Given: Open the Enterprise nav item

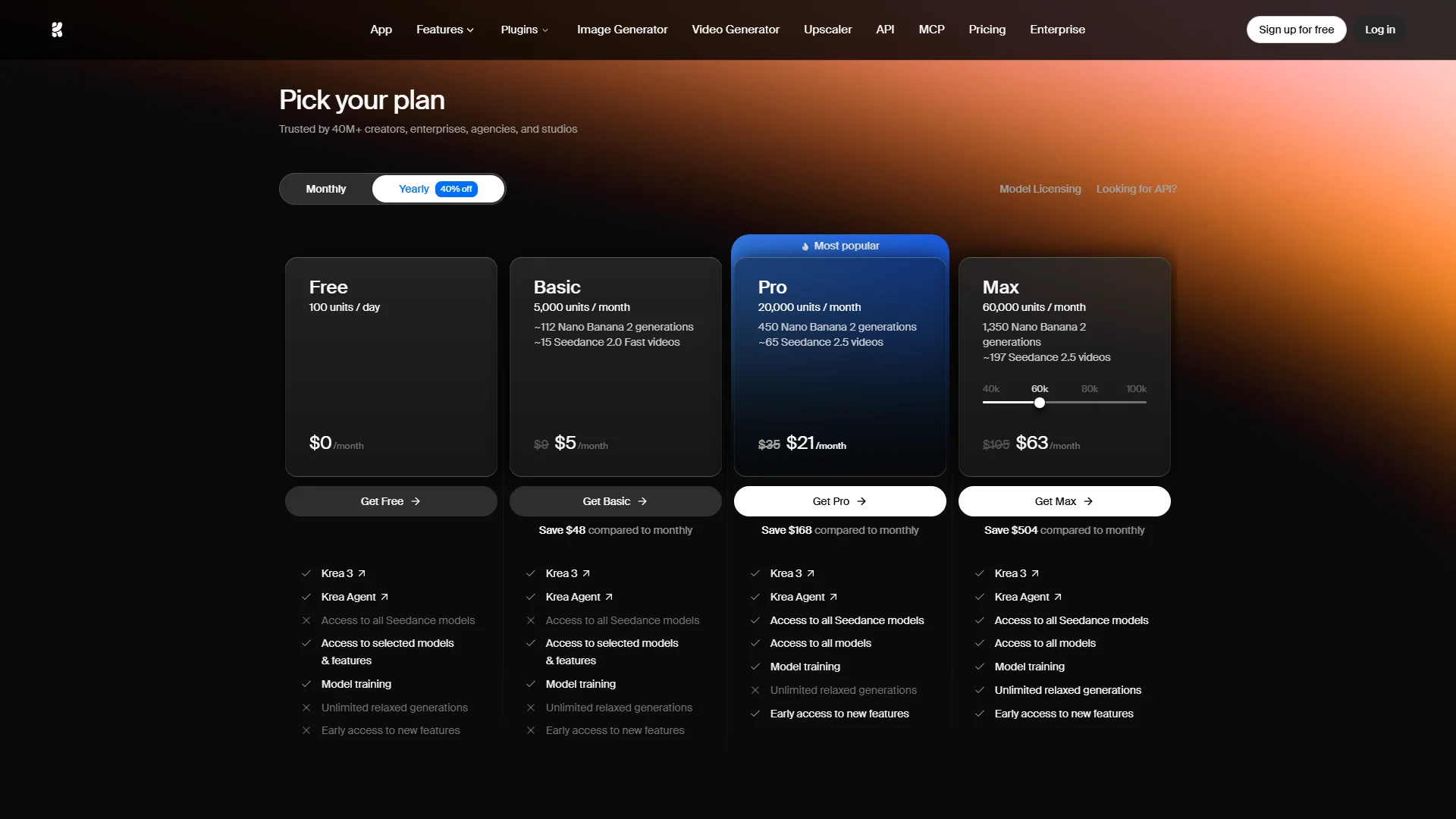Looking at the screenshot, I should coord(1057,30).
